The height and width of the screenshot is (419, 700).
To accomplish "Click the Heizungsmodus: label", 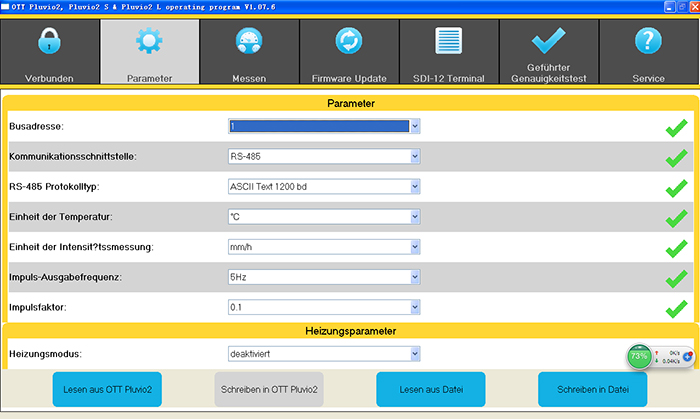I will pyautogui.click(x=45, y=354).
